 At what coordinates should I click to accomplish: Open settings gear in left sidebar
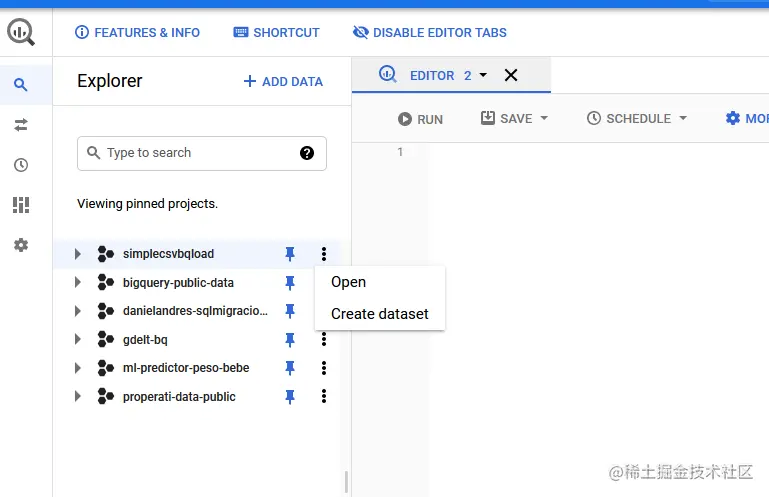coord(21,245)
